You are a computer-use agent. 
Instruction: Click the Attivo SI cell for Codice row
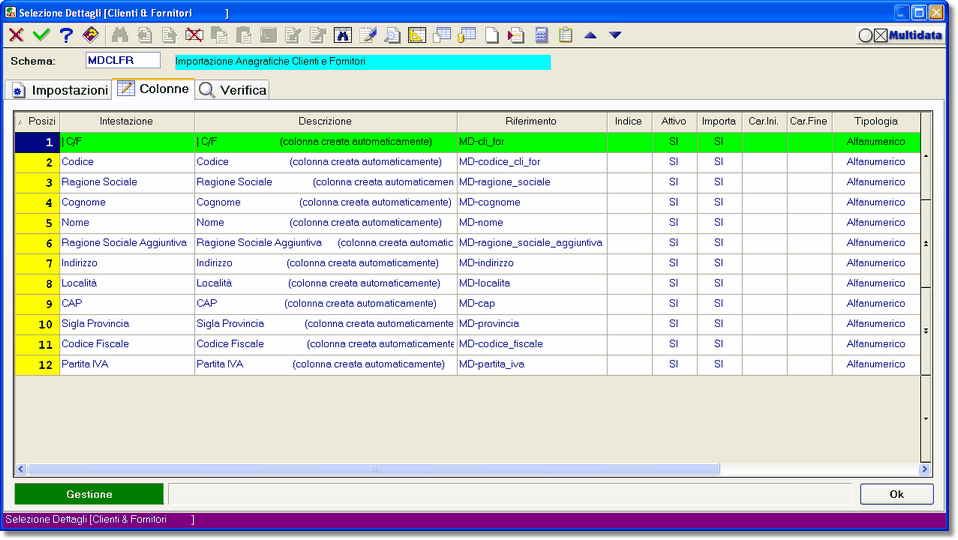tap(674, 162)
